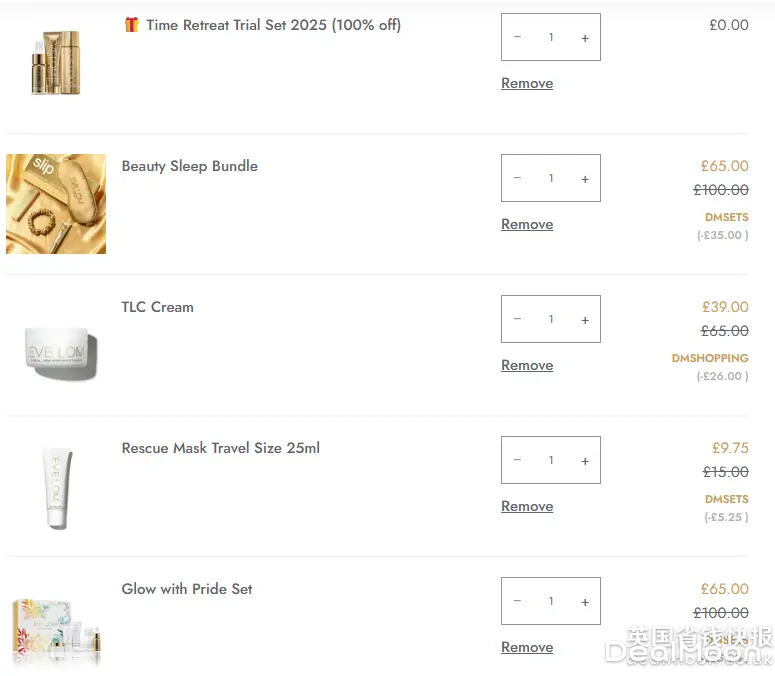
Task: Decrease Rescue Mask Travel Size quantity
Action: pyautogui.click(x=517, y=461)
